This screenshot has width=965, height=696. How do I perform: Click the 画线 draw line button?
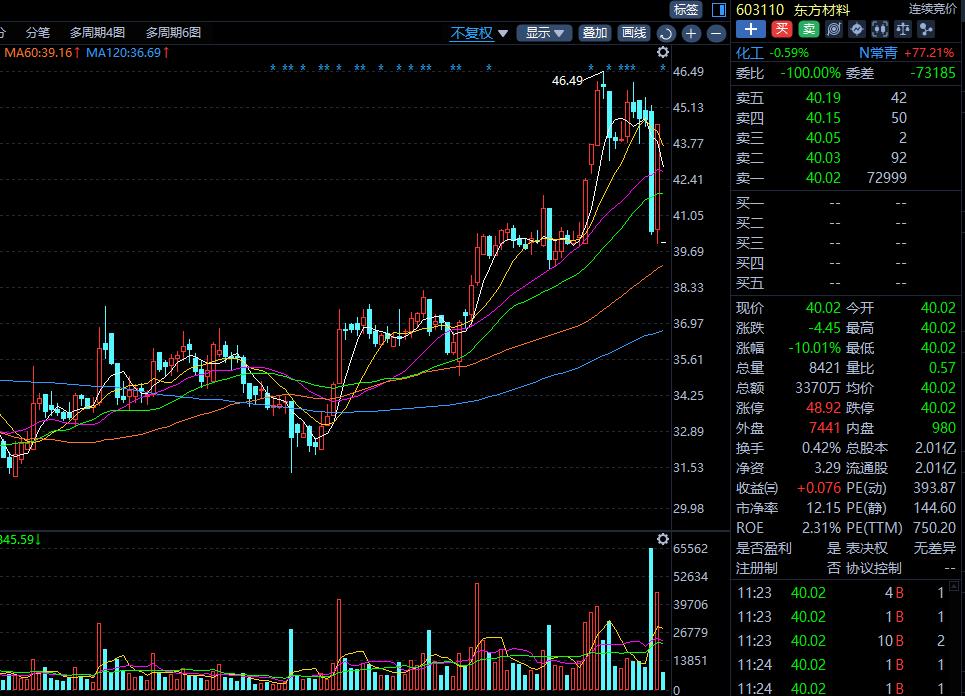pyautogui.click(x=634, y=33)
